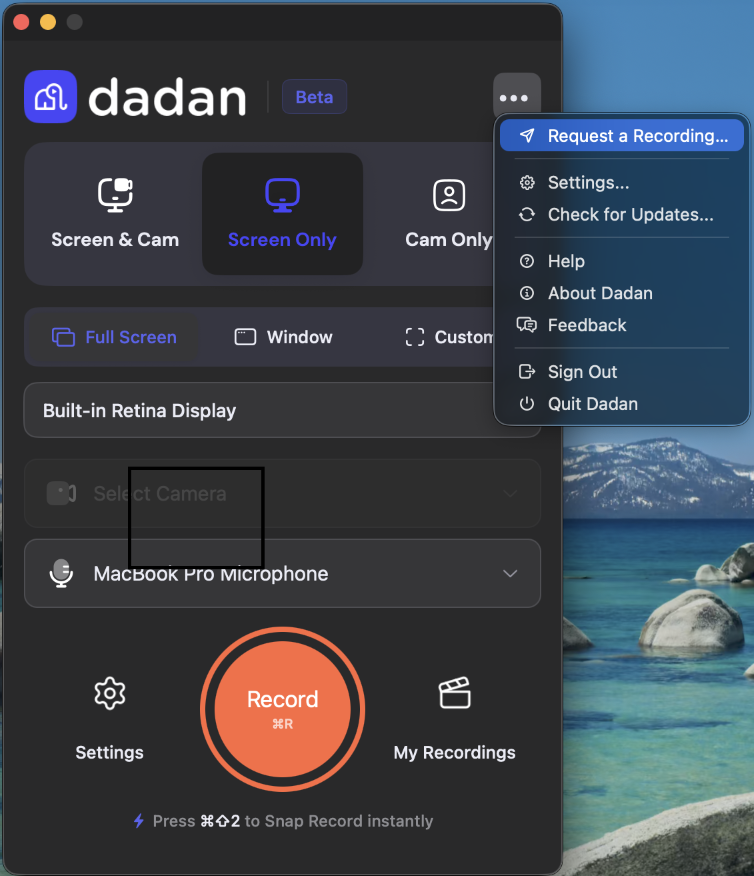Viewport: 754px width, 876px height.
Task: Choose Request a Recording... menu item
Action: click(622, 135)
